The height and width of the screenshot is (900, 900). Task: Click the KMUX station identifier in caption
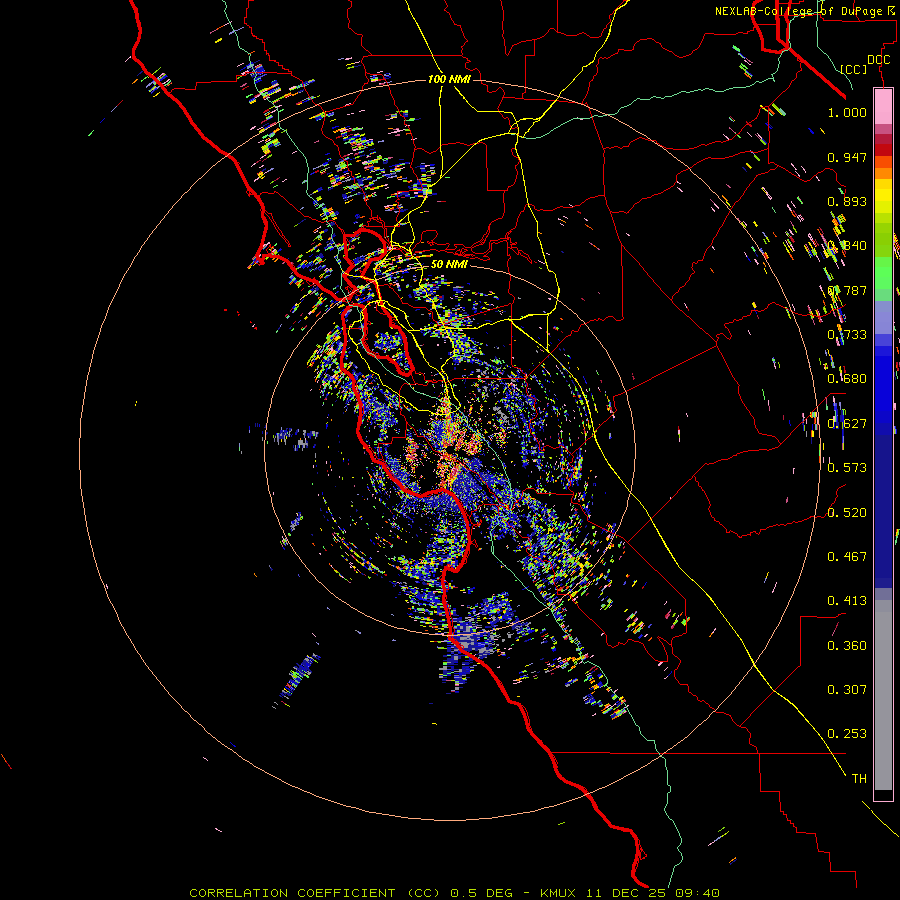(x=560, y=893)
